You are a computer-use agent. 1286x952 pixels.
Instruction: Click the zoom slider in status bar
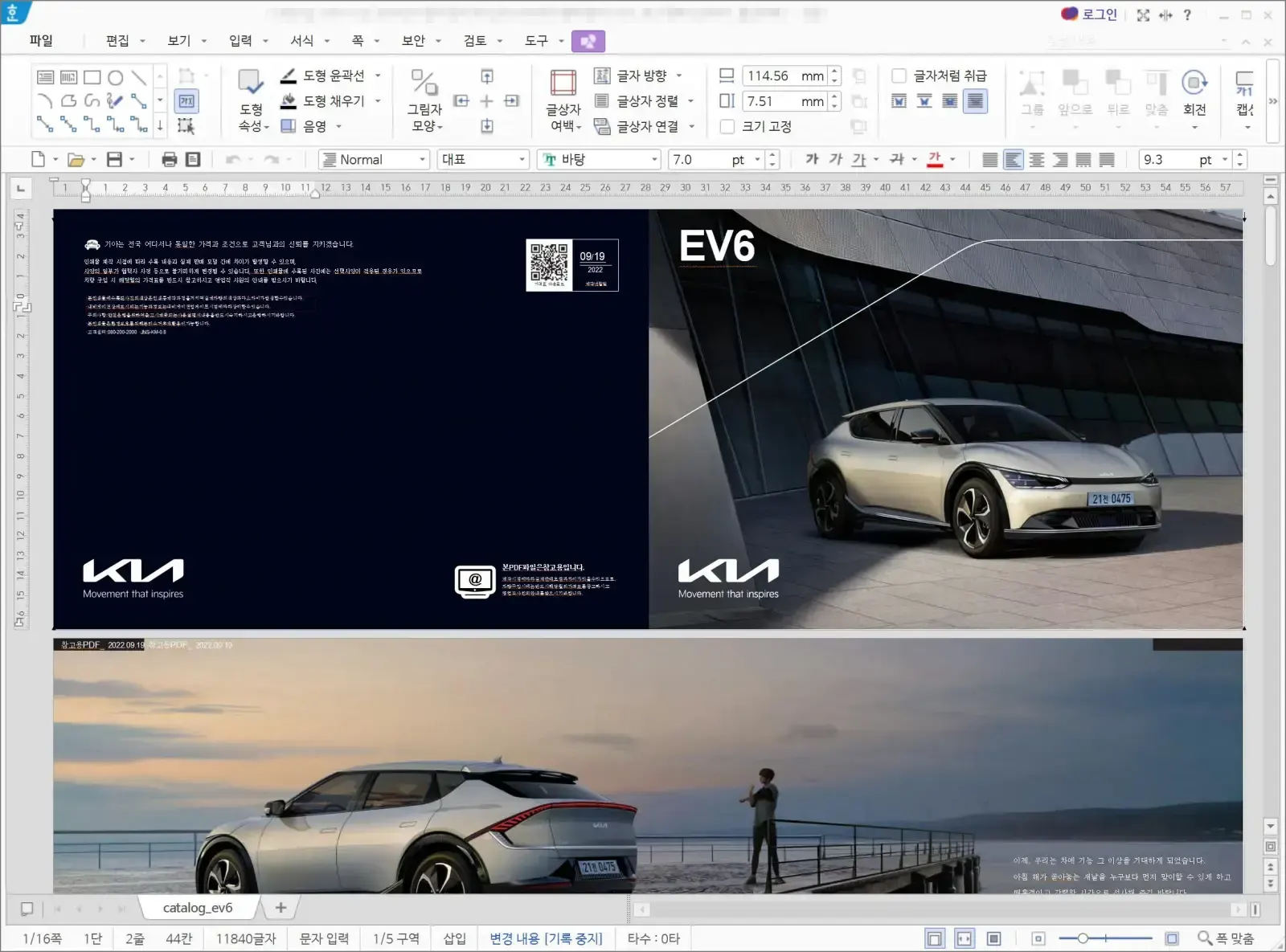(x=1105, y=938)
